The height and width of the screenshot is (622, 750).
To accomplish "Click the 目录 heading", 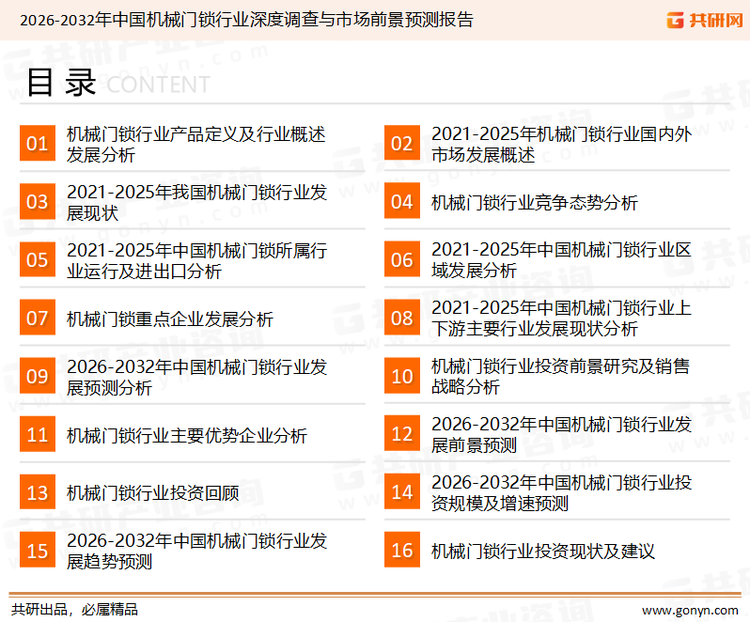I will [x=61, y=83].
